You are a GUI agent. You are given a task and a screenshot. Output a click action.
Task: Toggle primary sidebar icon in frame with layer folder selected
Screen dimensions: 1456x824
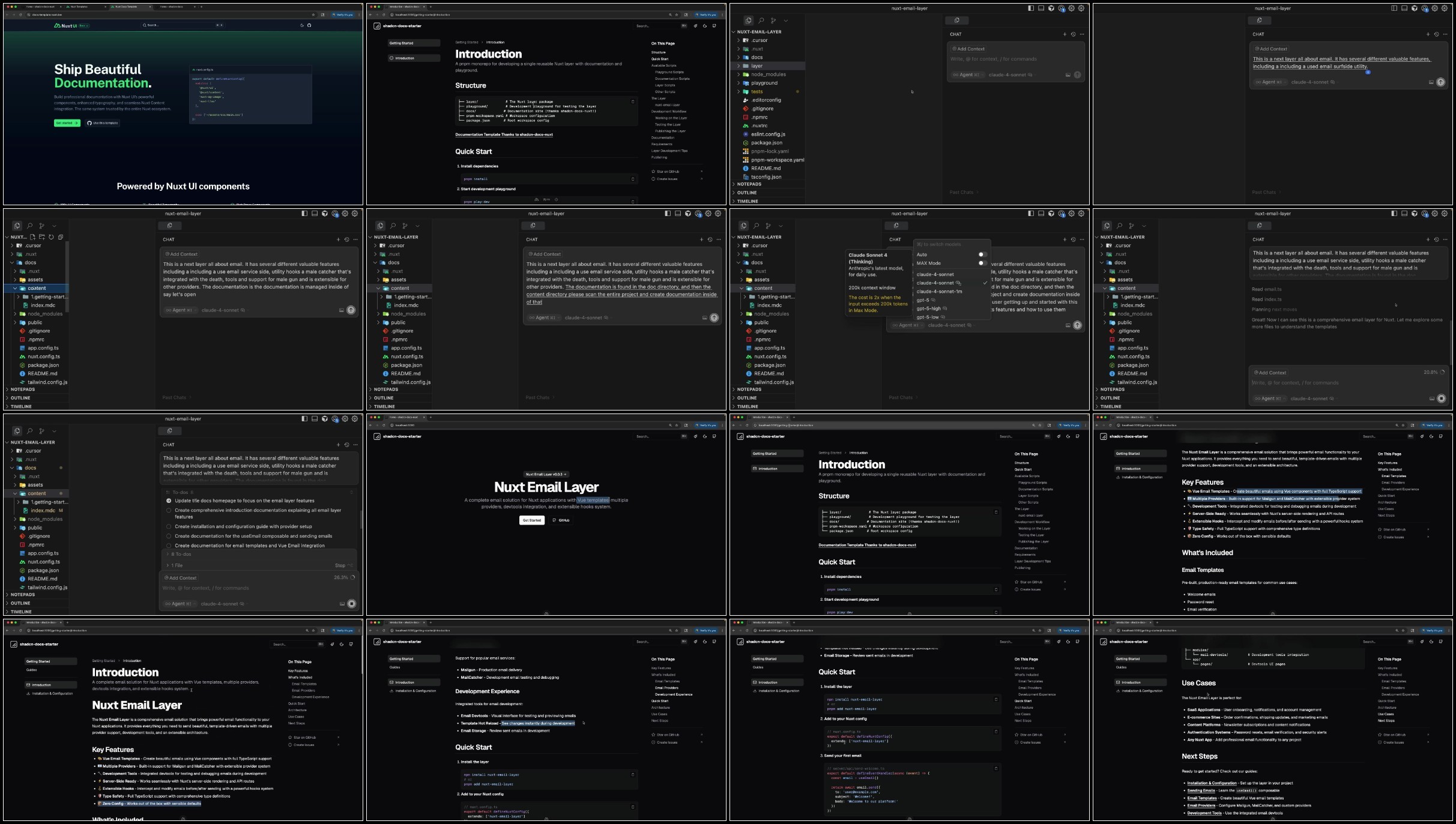[1031, 8]
